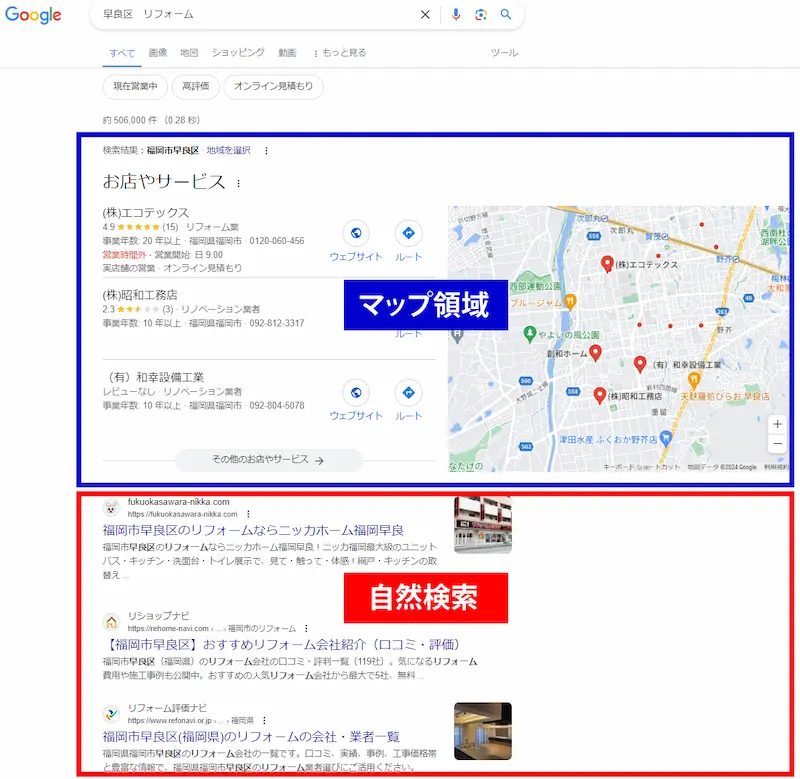Screen dimensions: 800x779
Task: Switch to the 地図 tab
Action: (x=189, y=53)
